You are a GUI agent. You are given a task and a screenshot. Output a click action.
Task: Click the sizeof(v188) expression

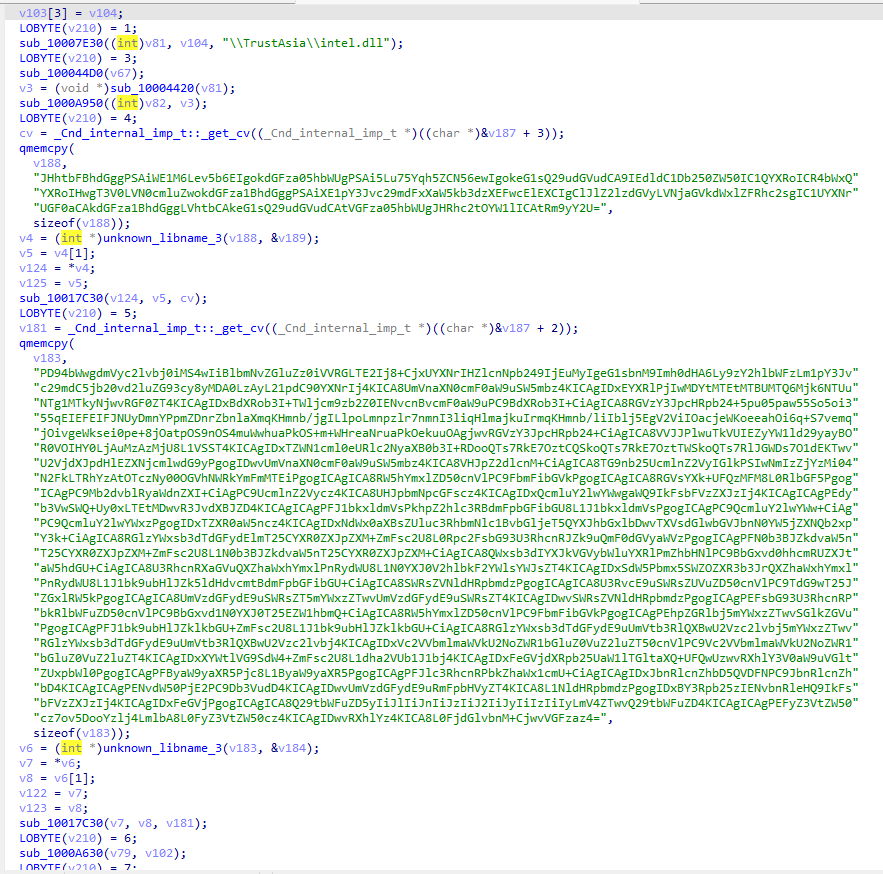point(78,224)
